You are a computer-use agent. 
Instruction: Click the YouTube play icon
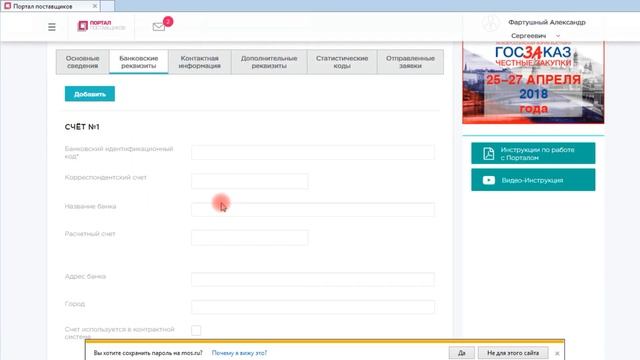tap(489, 180)
